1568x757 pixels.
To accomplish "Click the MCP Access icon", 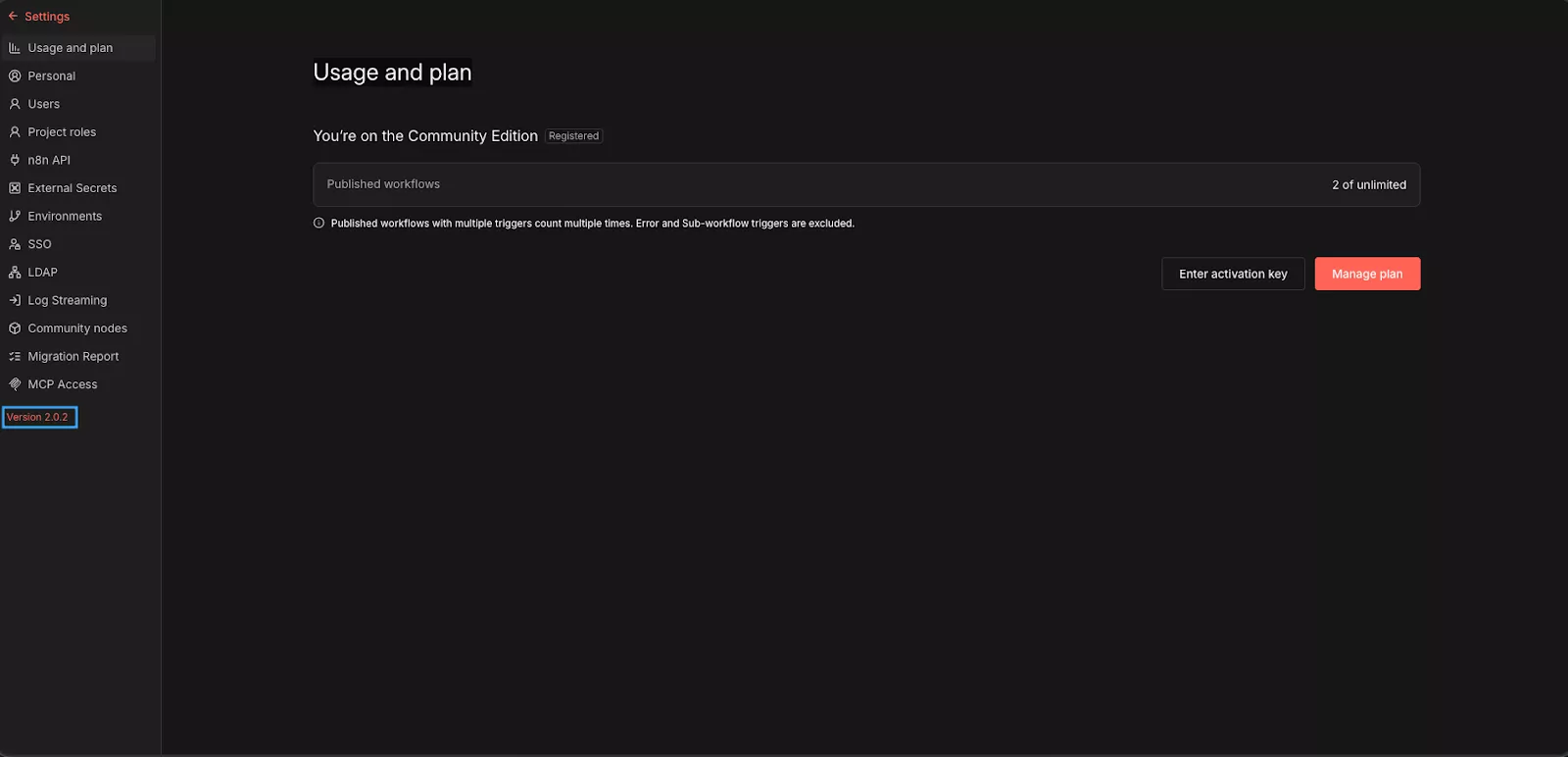I will [15, 384].
